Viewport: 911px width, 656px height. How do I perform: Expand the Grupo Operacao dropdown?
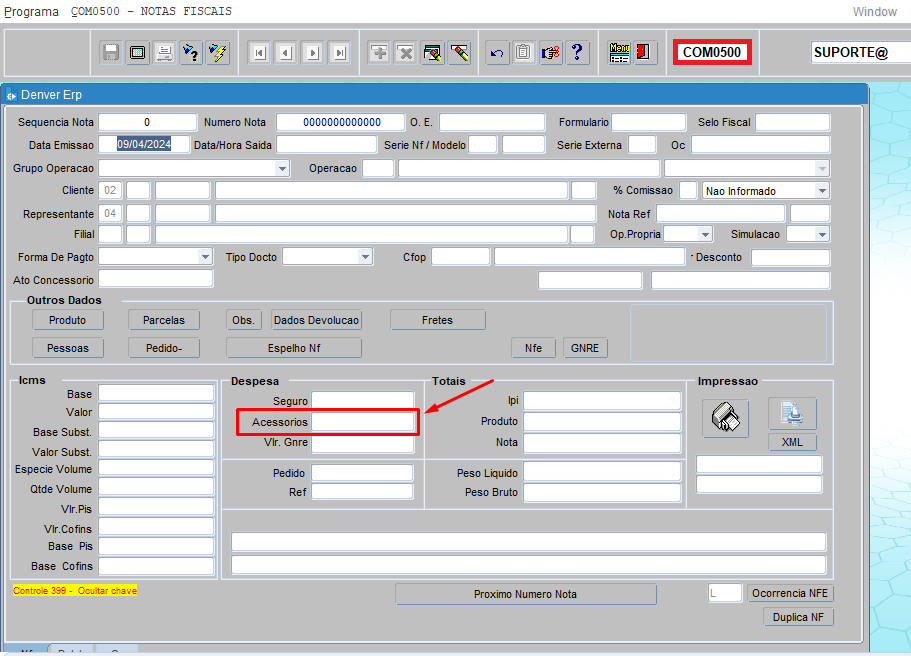pos(282,169)
